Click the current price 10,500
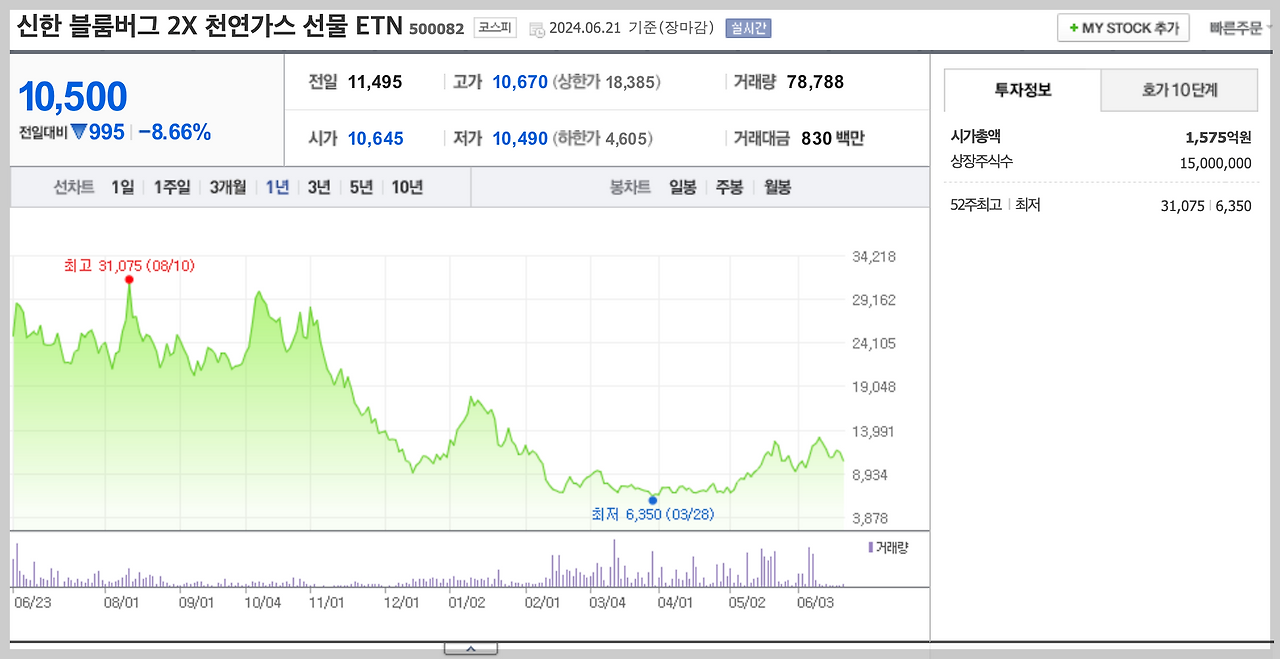This screenshot has width=1280, height=659. click(x=73, y=97)
